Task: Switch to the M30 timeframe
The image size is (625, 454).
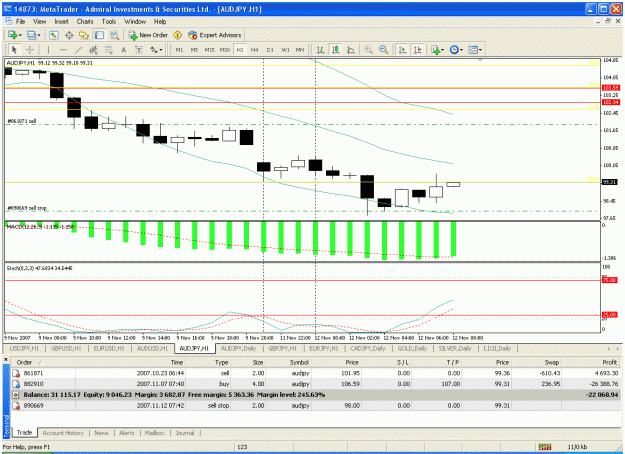Action: (x=224, y=50)
